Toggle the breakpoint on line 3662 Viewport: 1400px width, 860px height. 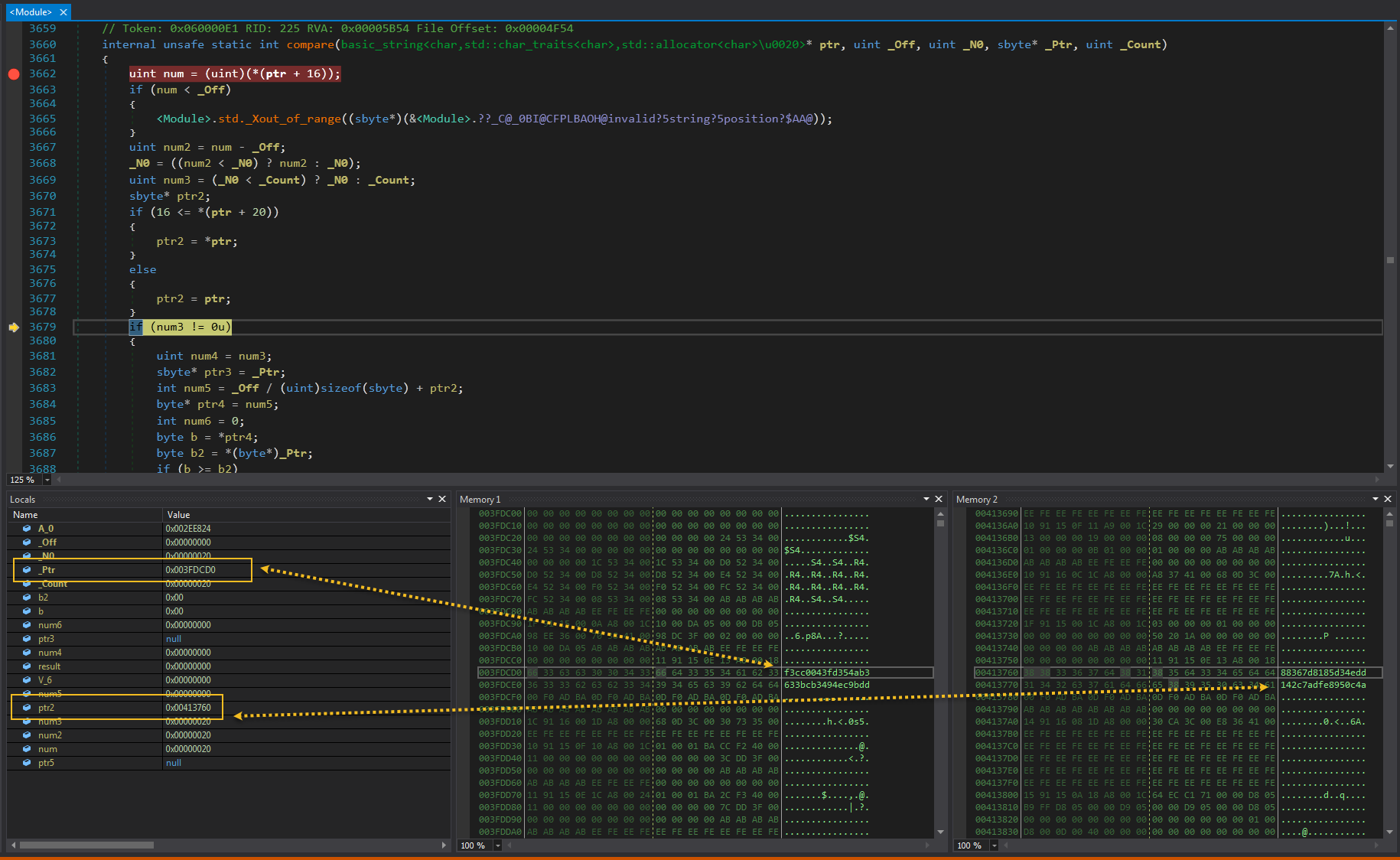click(14, 74)
